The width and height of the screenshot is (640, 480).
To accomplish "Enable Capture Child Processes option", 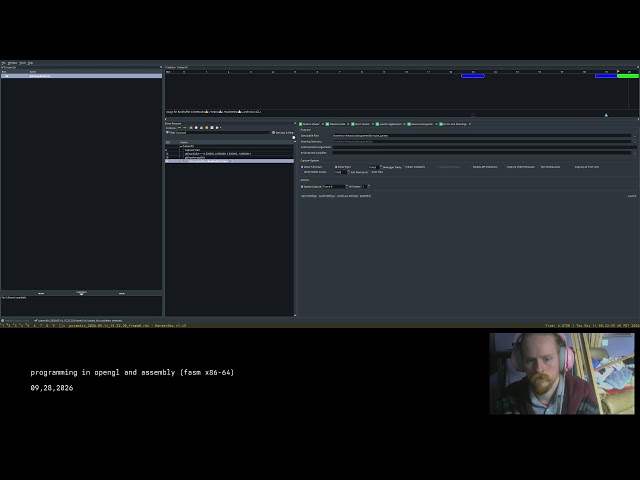I will [x=520, y=167].
